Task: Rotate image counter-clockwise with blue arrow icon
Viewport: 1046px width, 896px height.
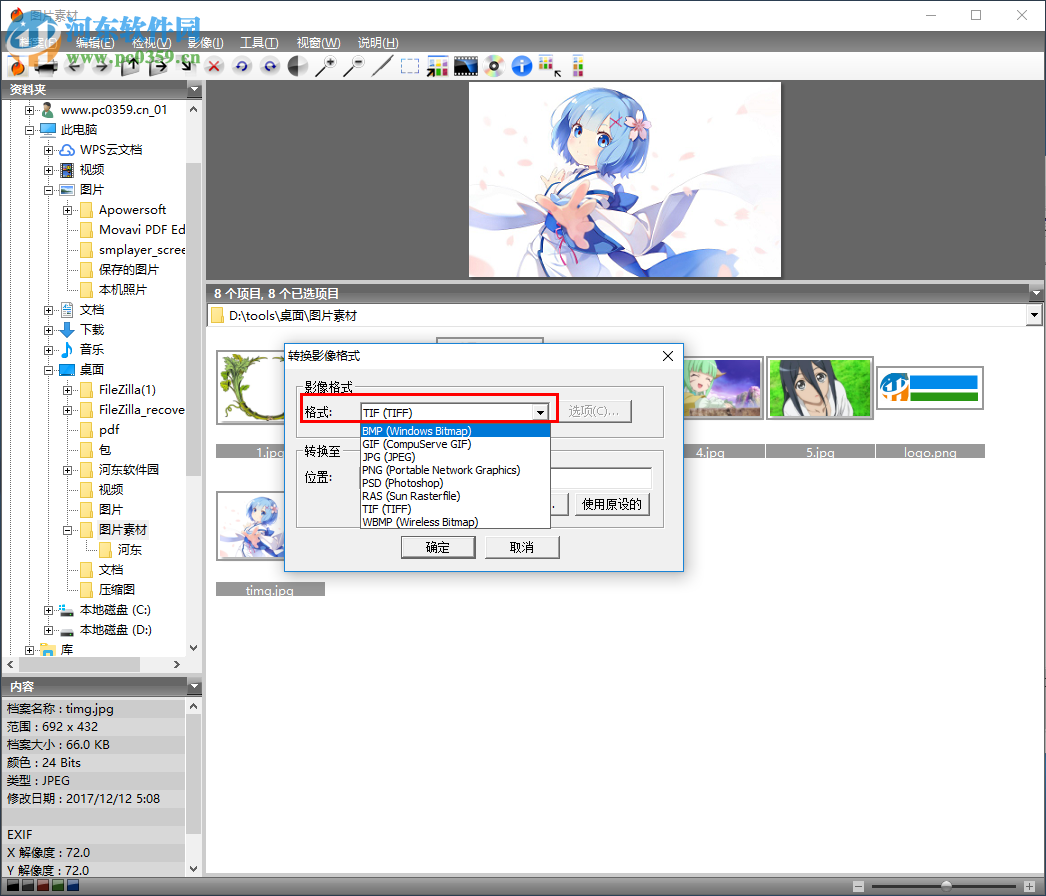Action: click(241, 66)
